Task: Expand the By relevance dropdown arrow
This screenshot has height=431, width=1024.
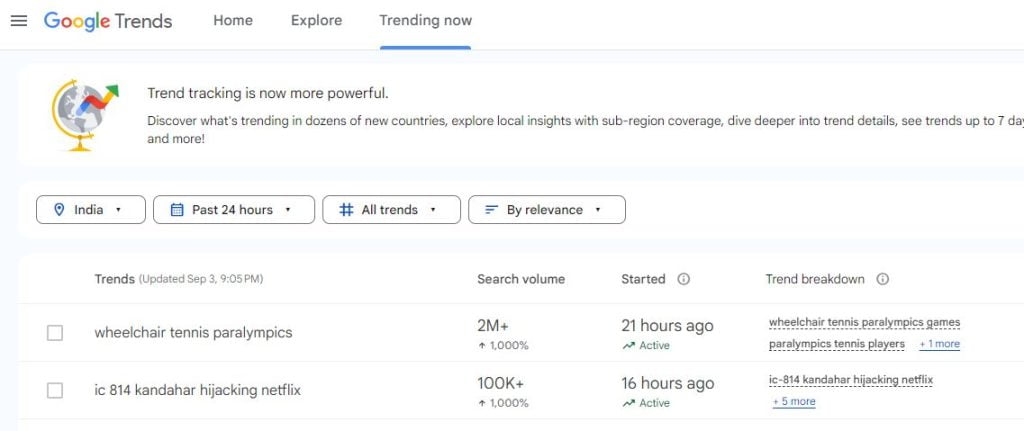Action: click(598, 210)
